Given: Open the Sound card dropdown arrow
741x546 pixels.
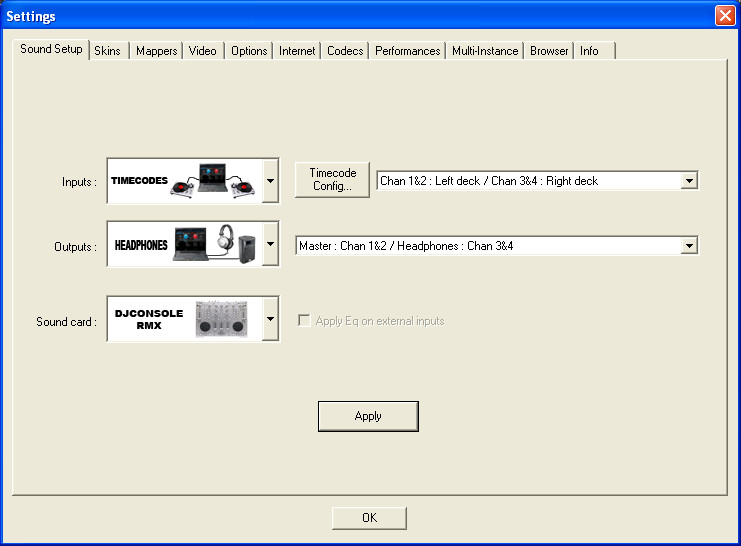Looking at the screenshot, I should click(270, 319).
